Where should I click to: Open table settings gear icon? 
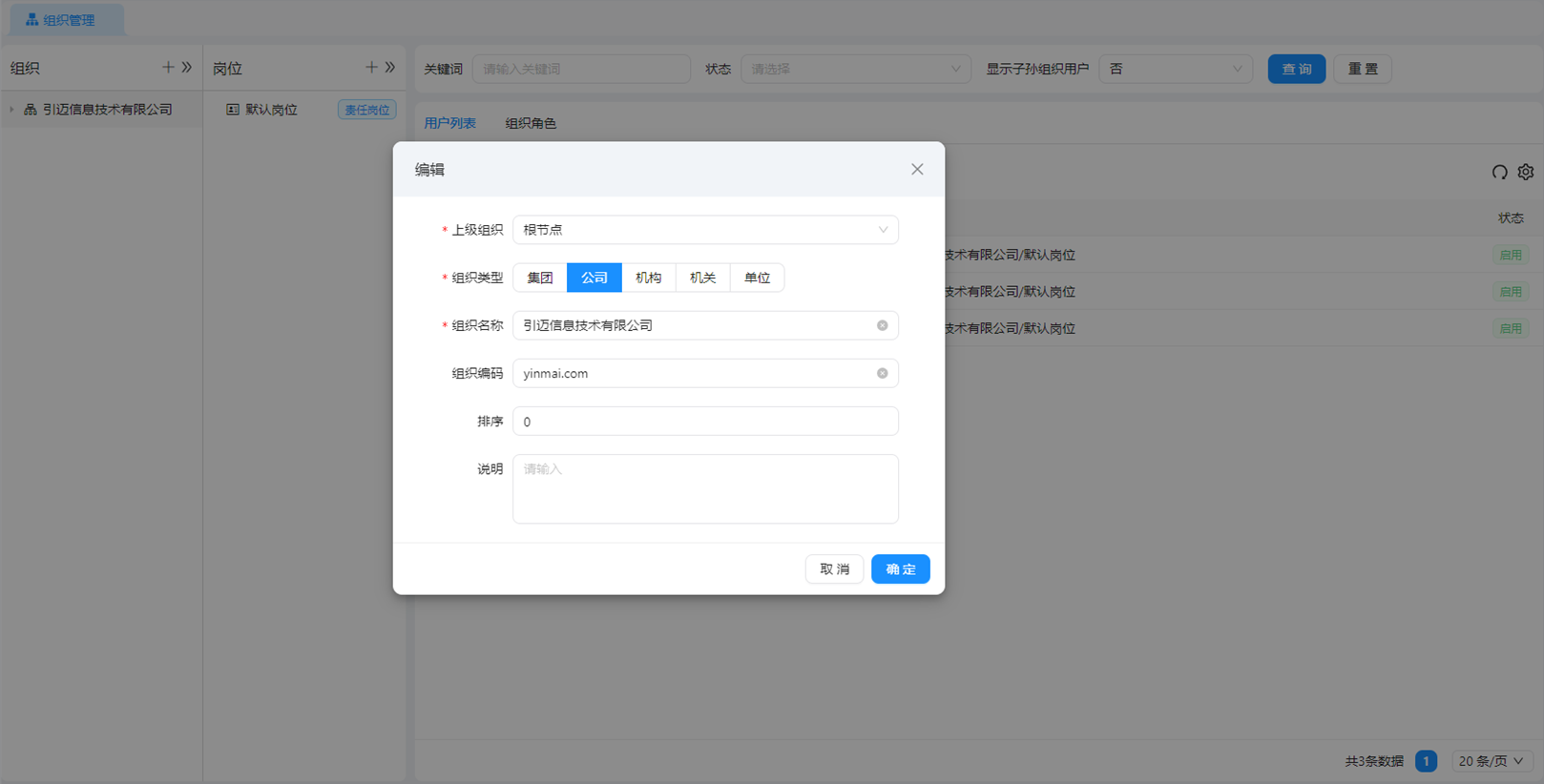pyautogui.click(x=1526, y=172)
